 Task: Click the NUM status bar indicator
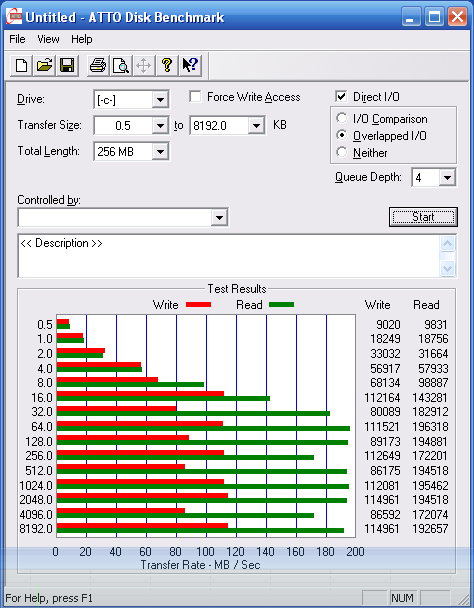(x=402, y=598)
